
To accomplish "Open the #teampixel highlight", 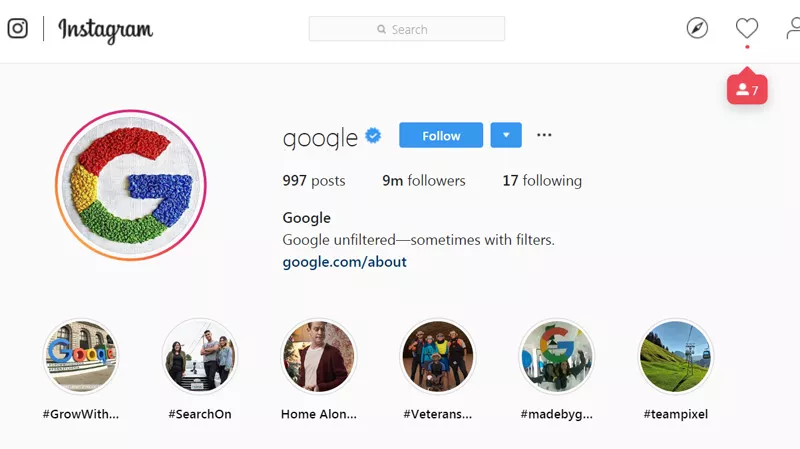I will tap(676, 356).
